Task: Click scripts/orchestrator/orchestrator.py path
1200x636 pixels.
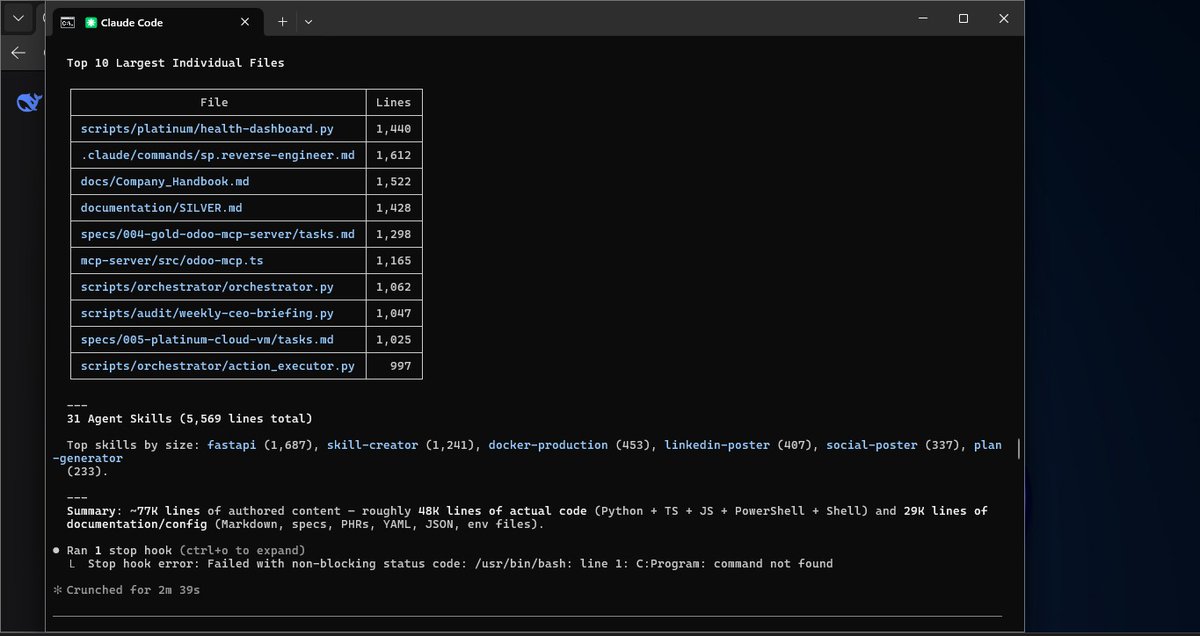Action: point(207,287)
